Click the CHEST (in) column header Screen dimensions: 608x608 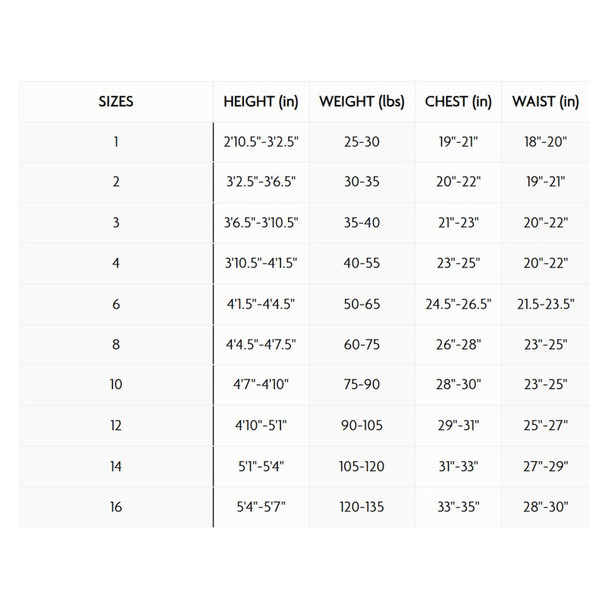458,101
